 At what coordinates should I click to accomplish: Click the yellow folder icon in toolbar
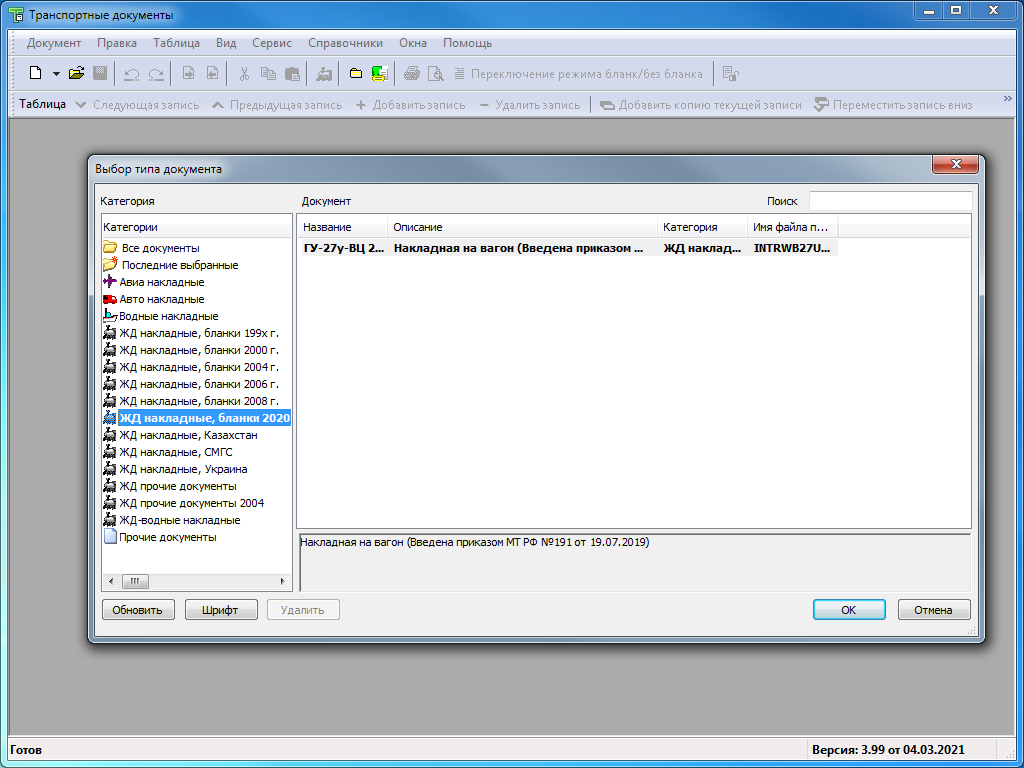pyautogui.click(x=355, y=73)
